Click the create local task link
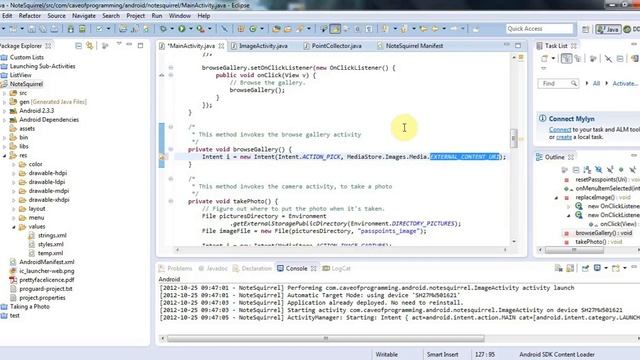The width and height of the screenshot is (640, 360). (x=564, y=137)
